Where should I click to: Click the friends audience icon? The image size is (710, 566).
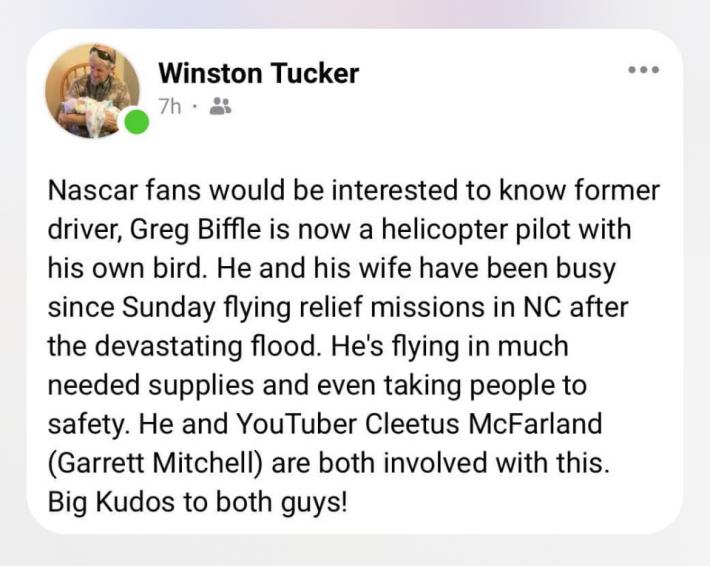pos(221,106)
